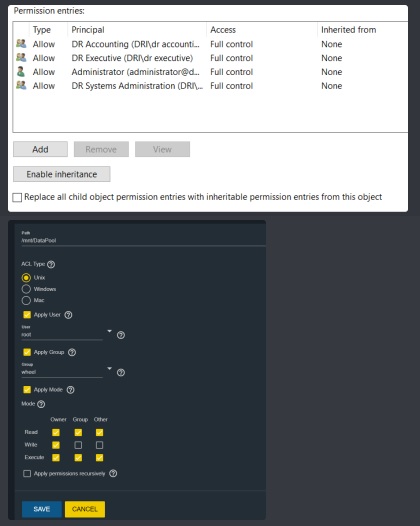
Task: Click the Path field /mnt/DataPool
Action: click(x=143, y=241)
